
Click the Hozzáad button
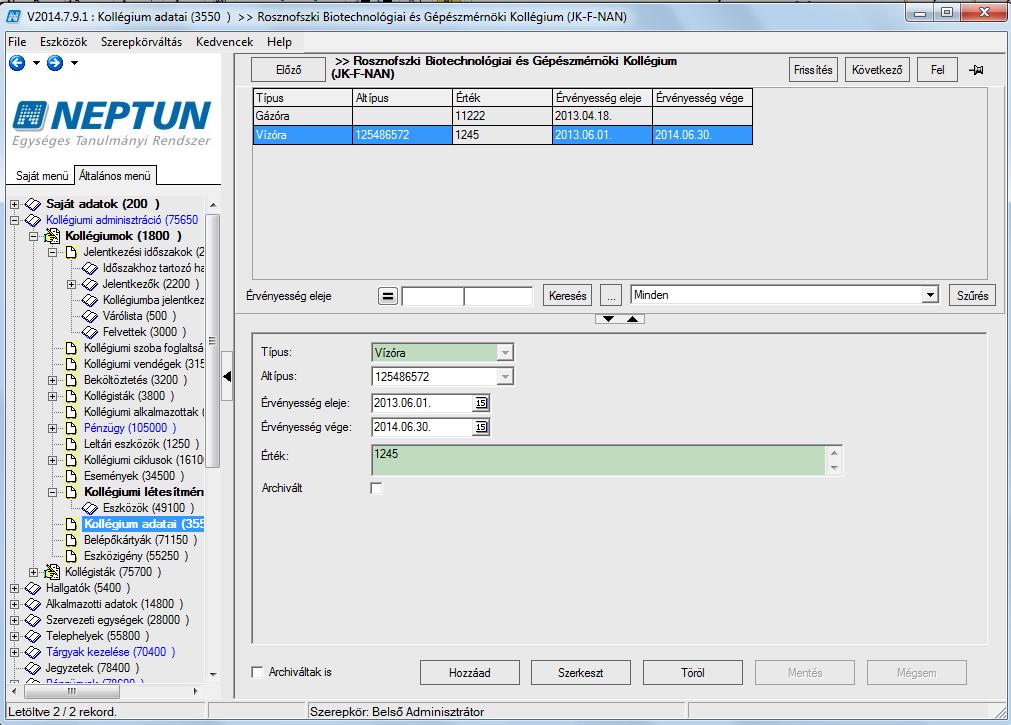click(x=469, y=673)
